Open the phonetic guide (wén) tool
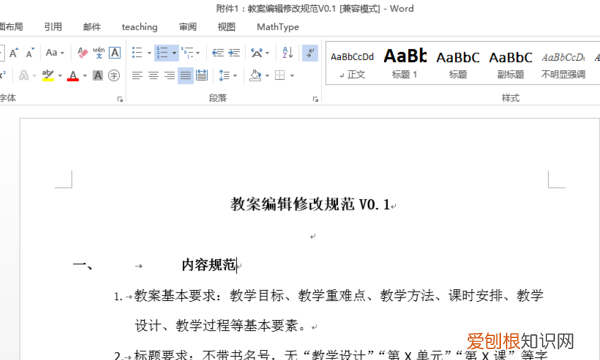Viewport: 600px width, 360px height. point(99,53)
